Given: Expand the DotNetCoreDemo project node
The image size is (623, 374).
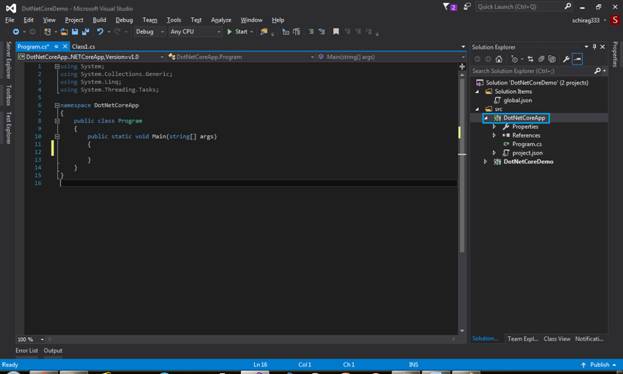Looking at the screenshot, I should tap(486, 162).
